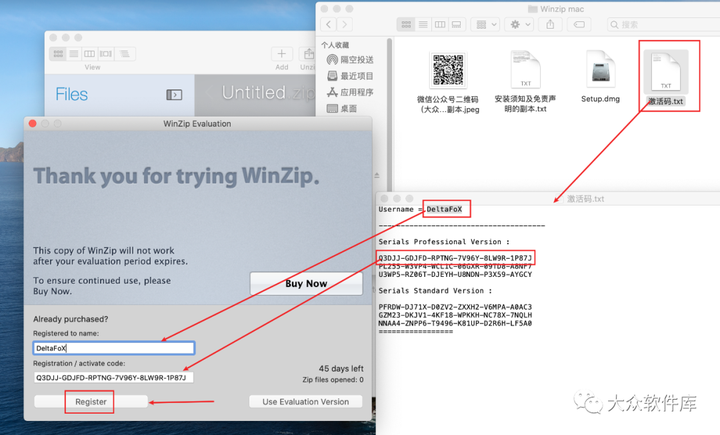
Task: Click WinZip list view button
Action: 73,54
